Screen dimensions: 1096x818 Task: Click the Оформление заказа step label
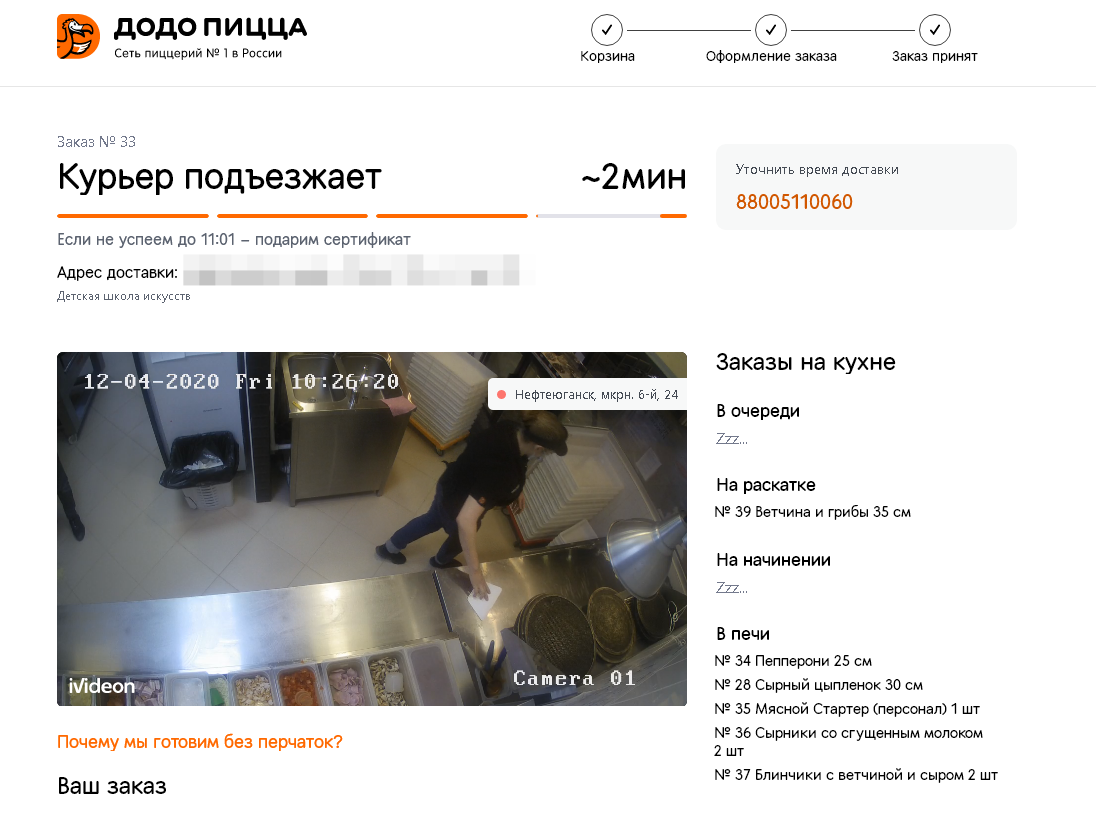tap(771, 56)
